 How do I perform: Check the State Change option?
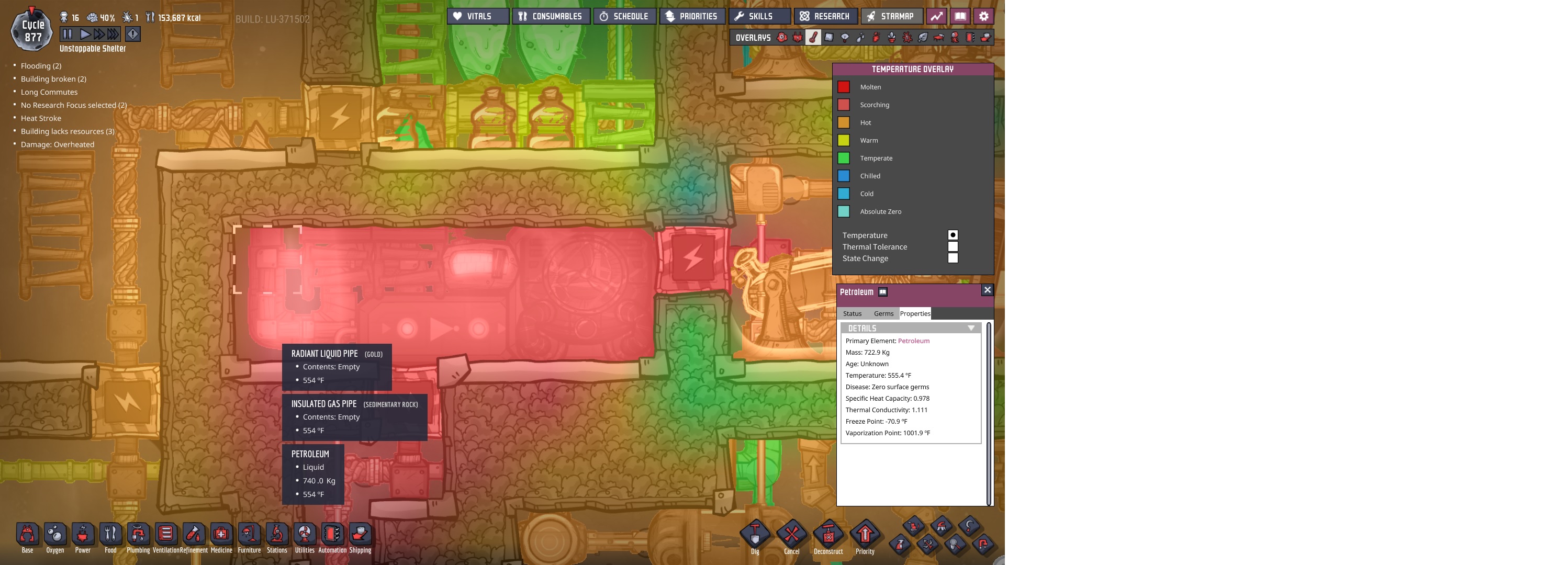point(953,258)
